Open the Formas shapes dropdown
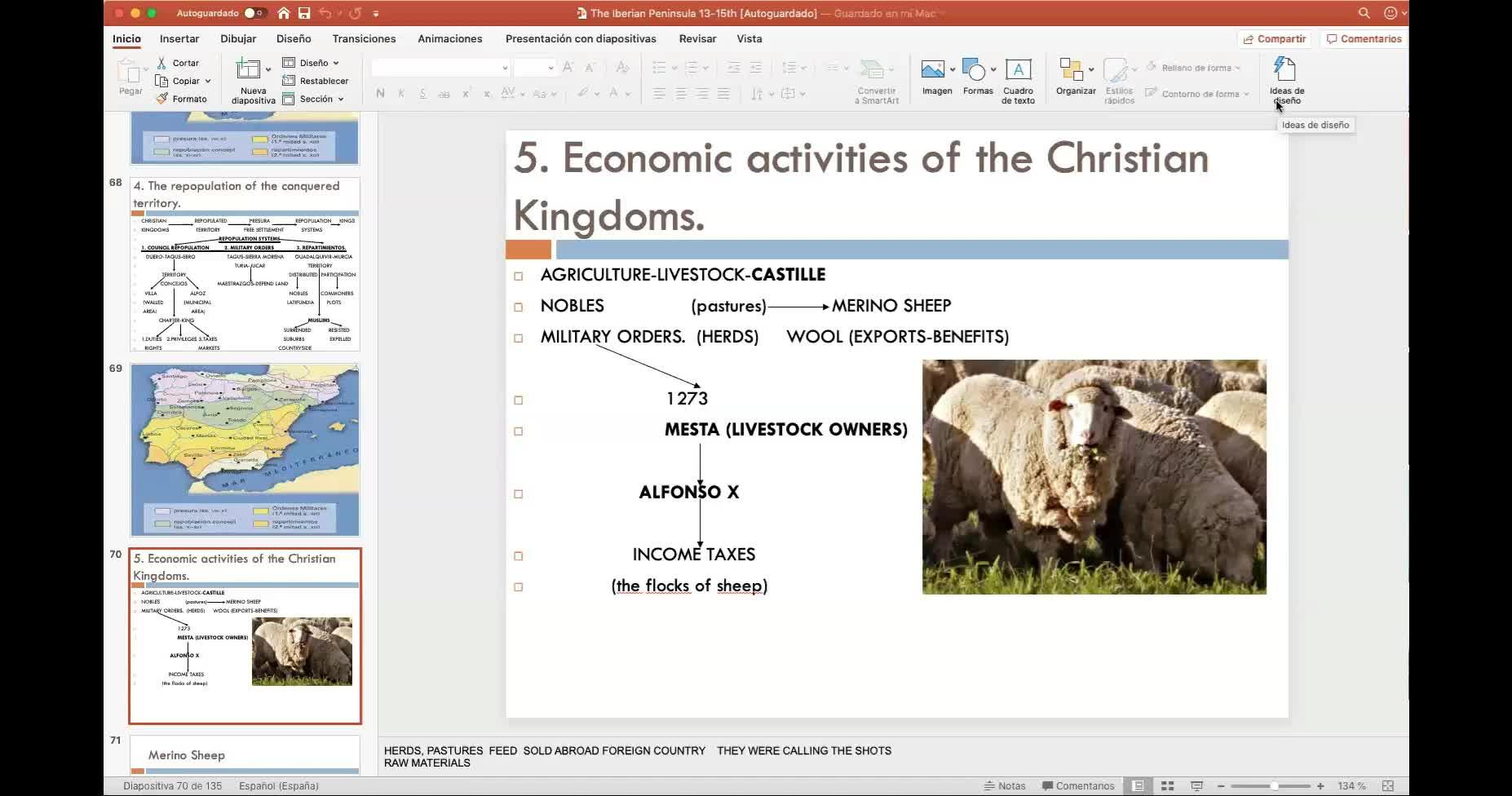 993,70
